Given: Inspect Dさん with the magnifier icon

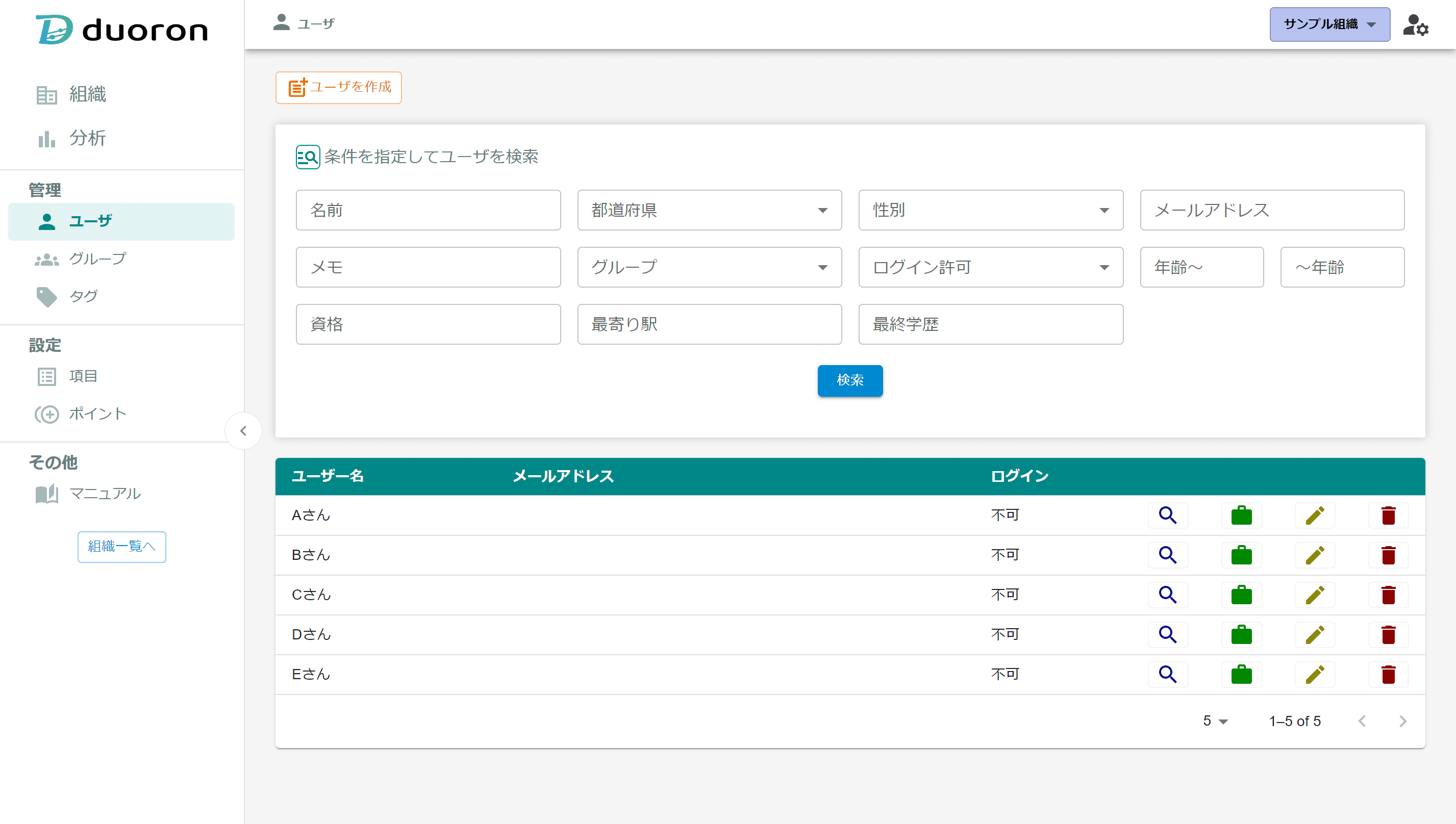Looking at the screenshot, I should (x=1167, y=634).
